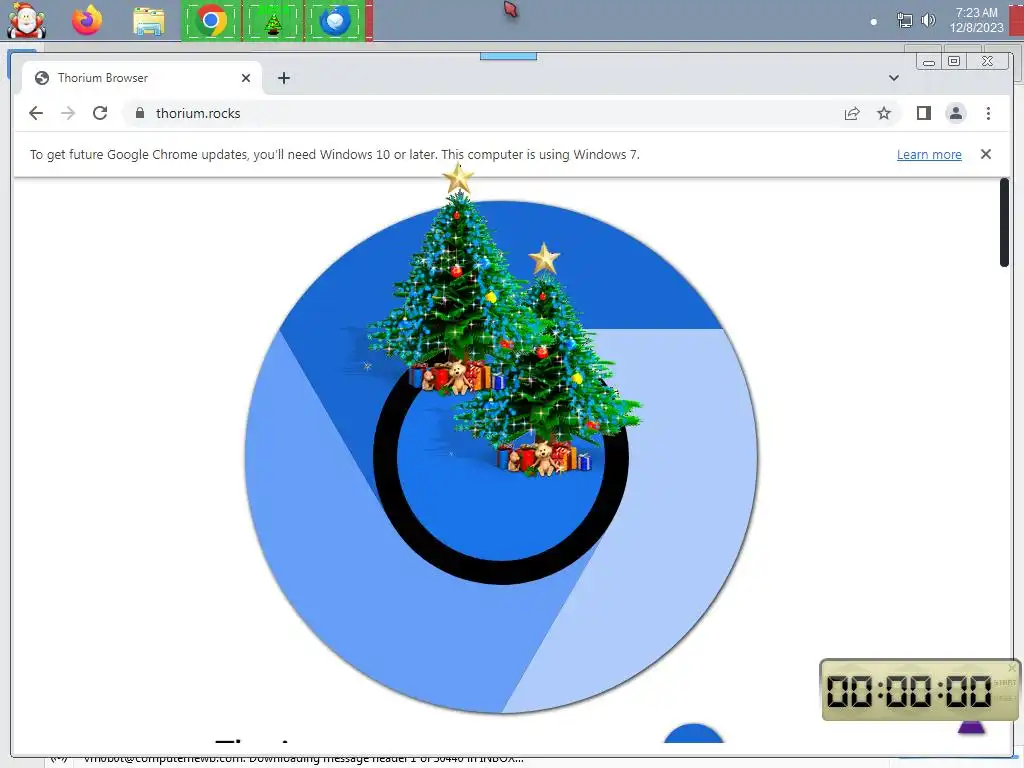Maximize the Chrome window

(953, 61)
